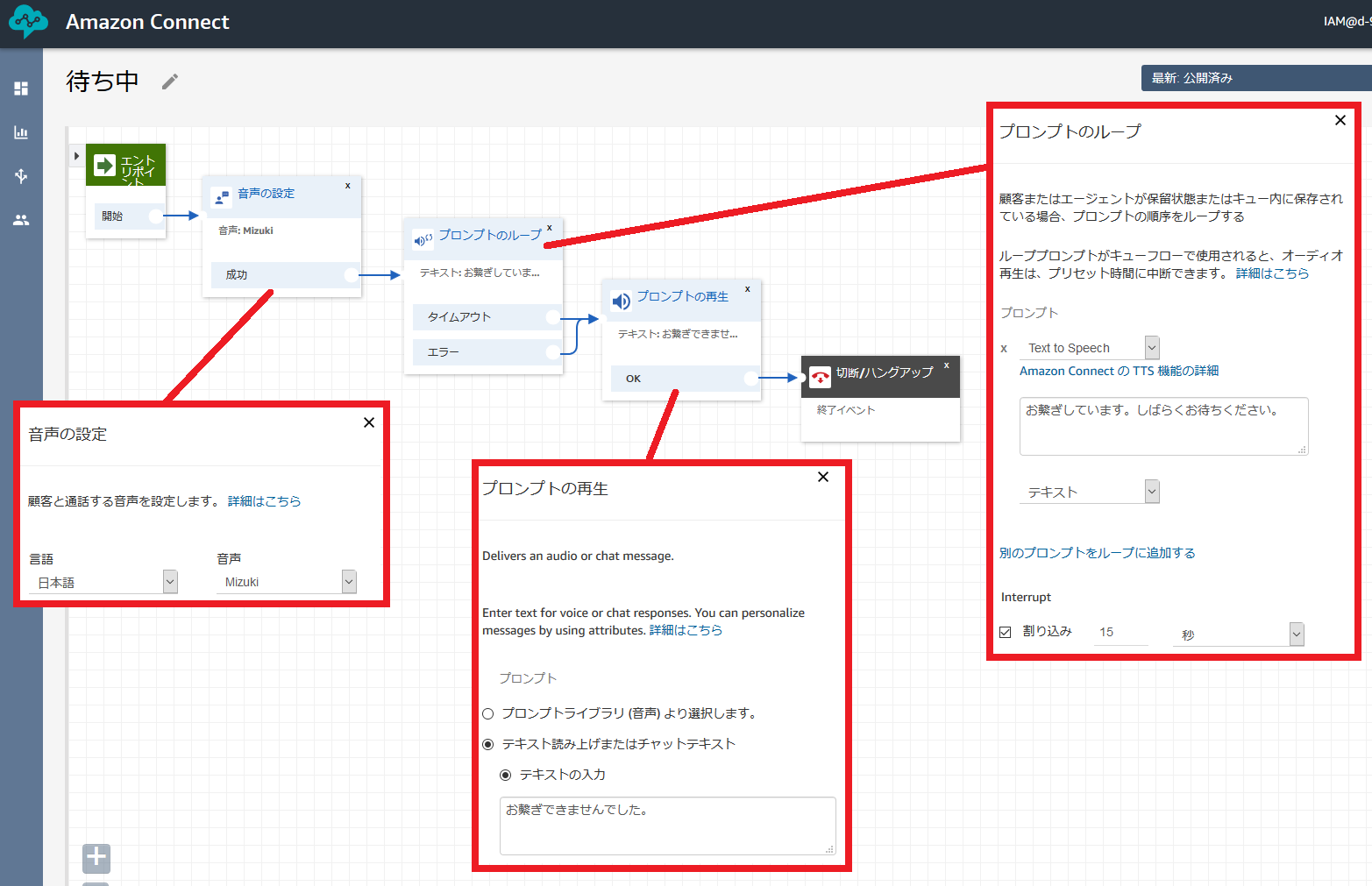Zoom in with the plus button

(96, 859)
